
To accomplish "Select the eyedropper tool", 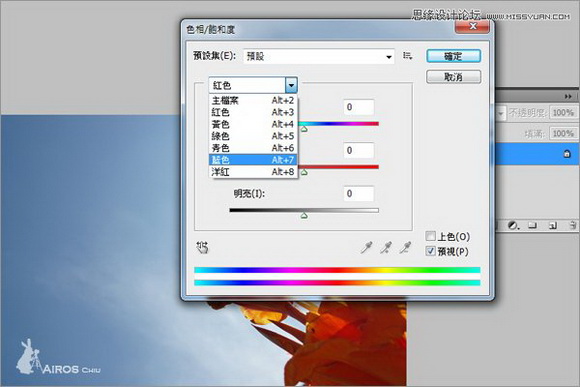I will 366,248.
